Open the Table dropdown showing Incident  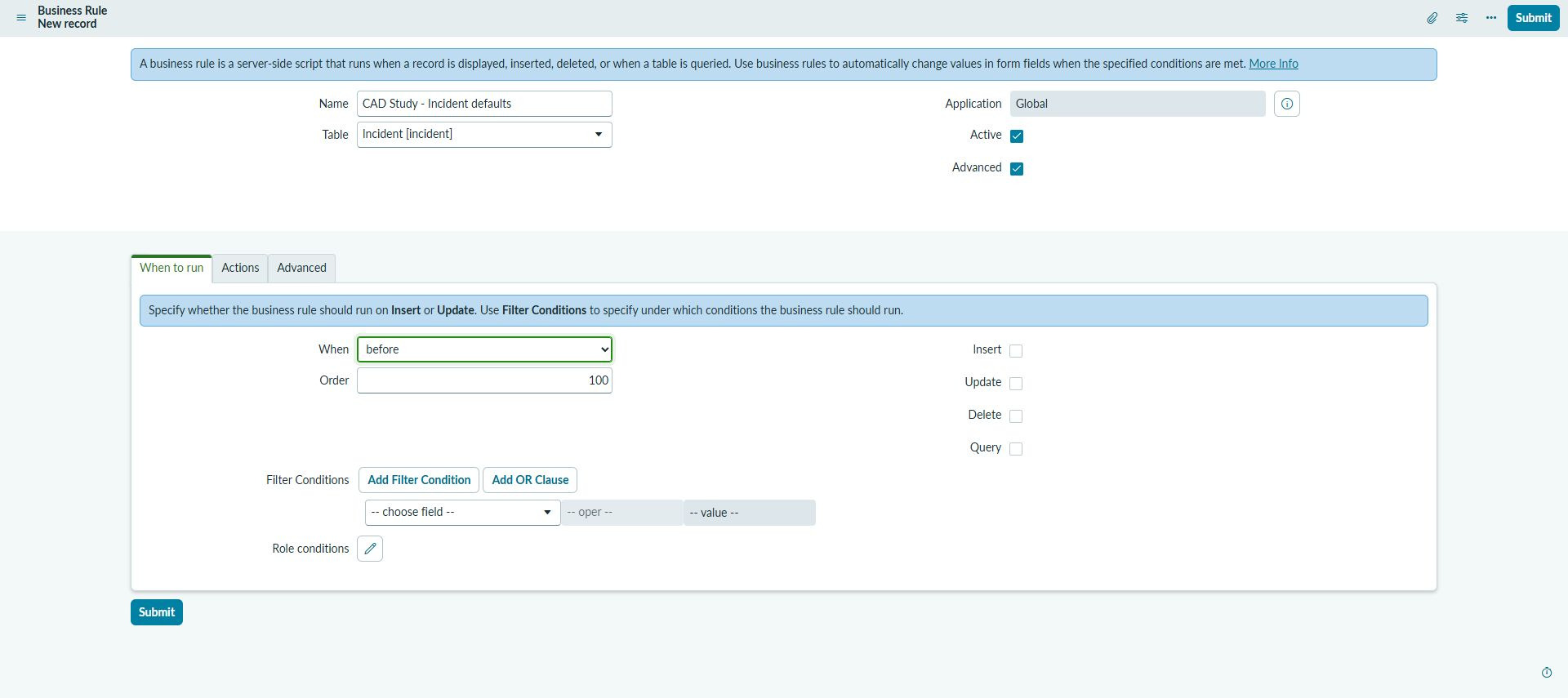[x=484, y=135]
